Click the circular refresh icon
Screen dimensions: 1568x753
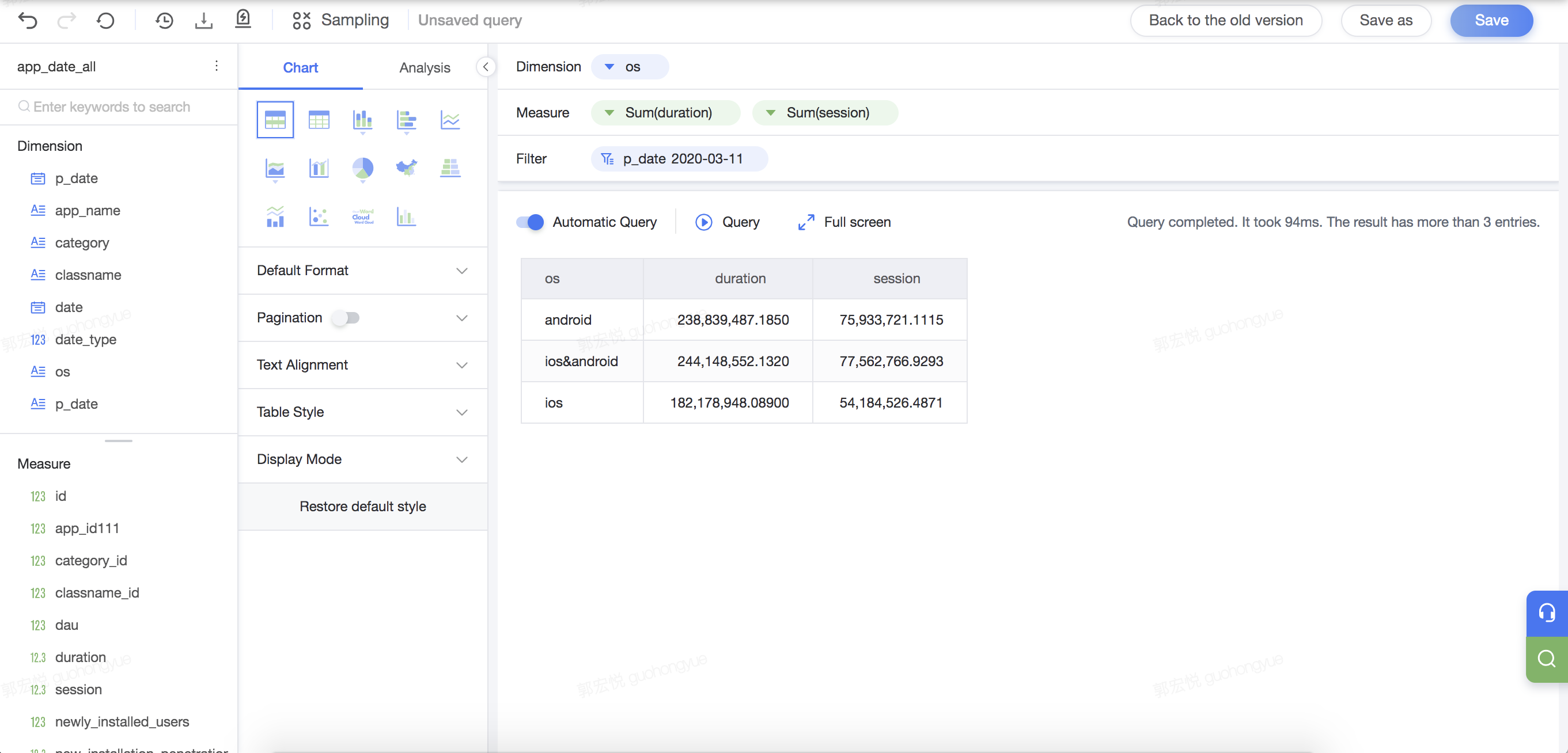pos(105,21)
